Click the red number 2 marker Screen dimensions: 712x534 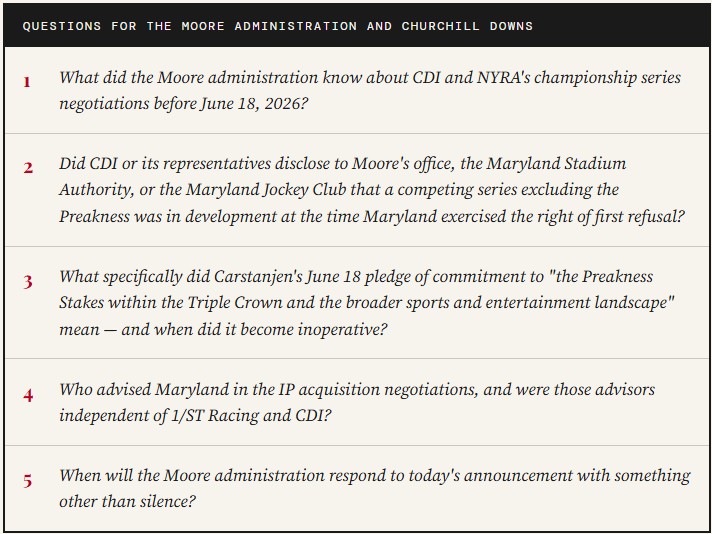click(28, 168)
